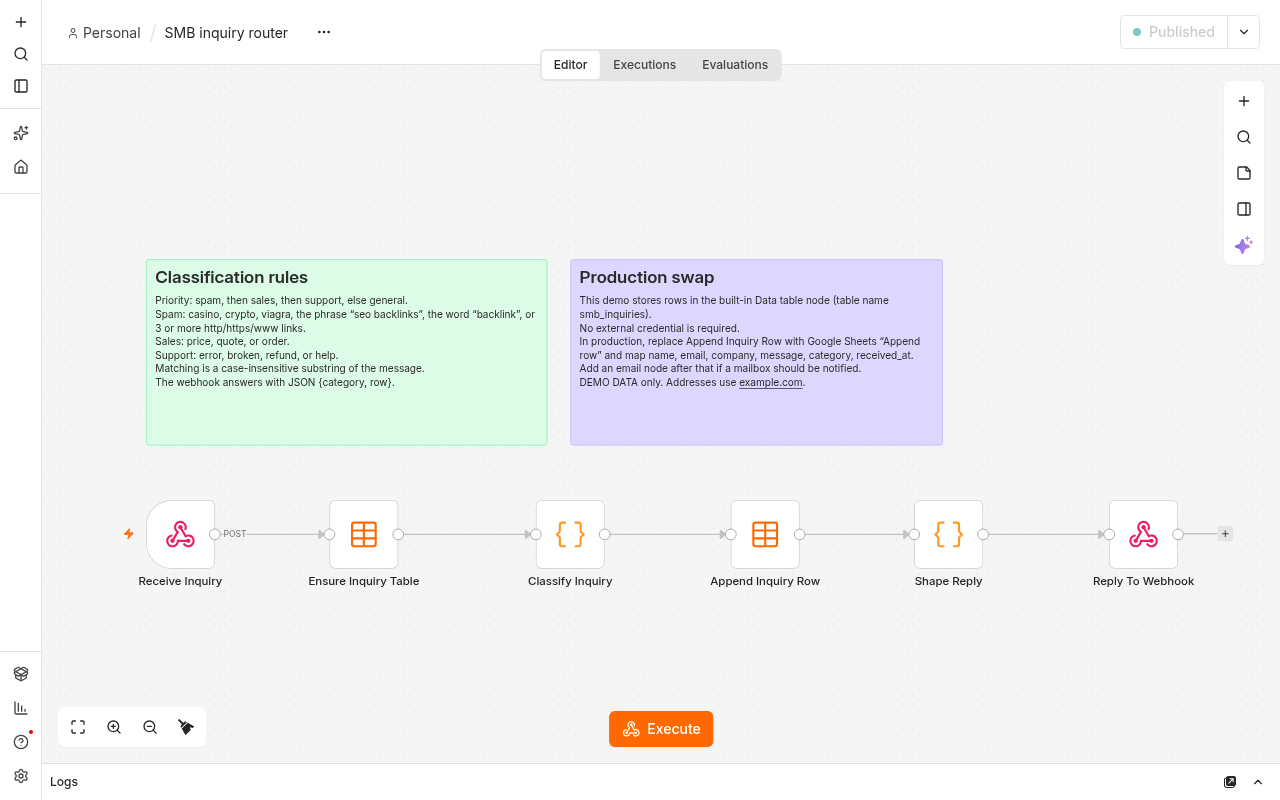The height and width of the screenshot is (800, 1280).
Task: Toggle the sidebar panel icon on the left
Action: tap(21, 86)
